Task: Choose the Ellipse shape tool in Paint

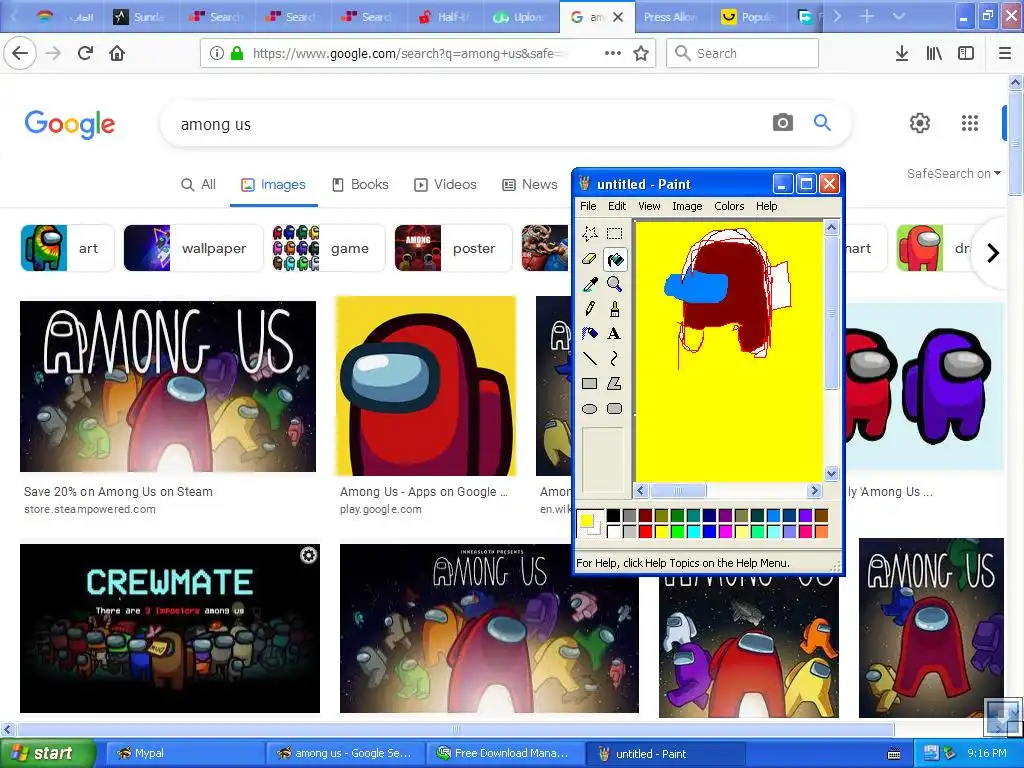Action: tap(589, 409)
